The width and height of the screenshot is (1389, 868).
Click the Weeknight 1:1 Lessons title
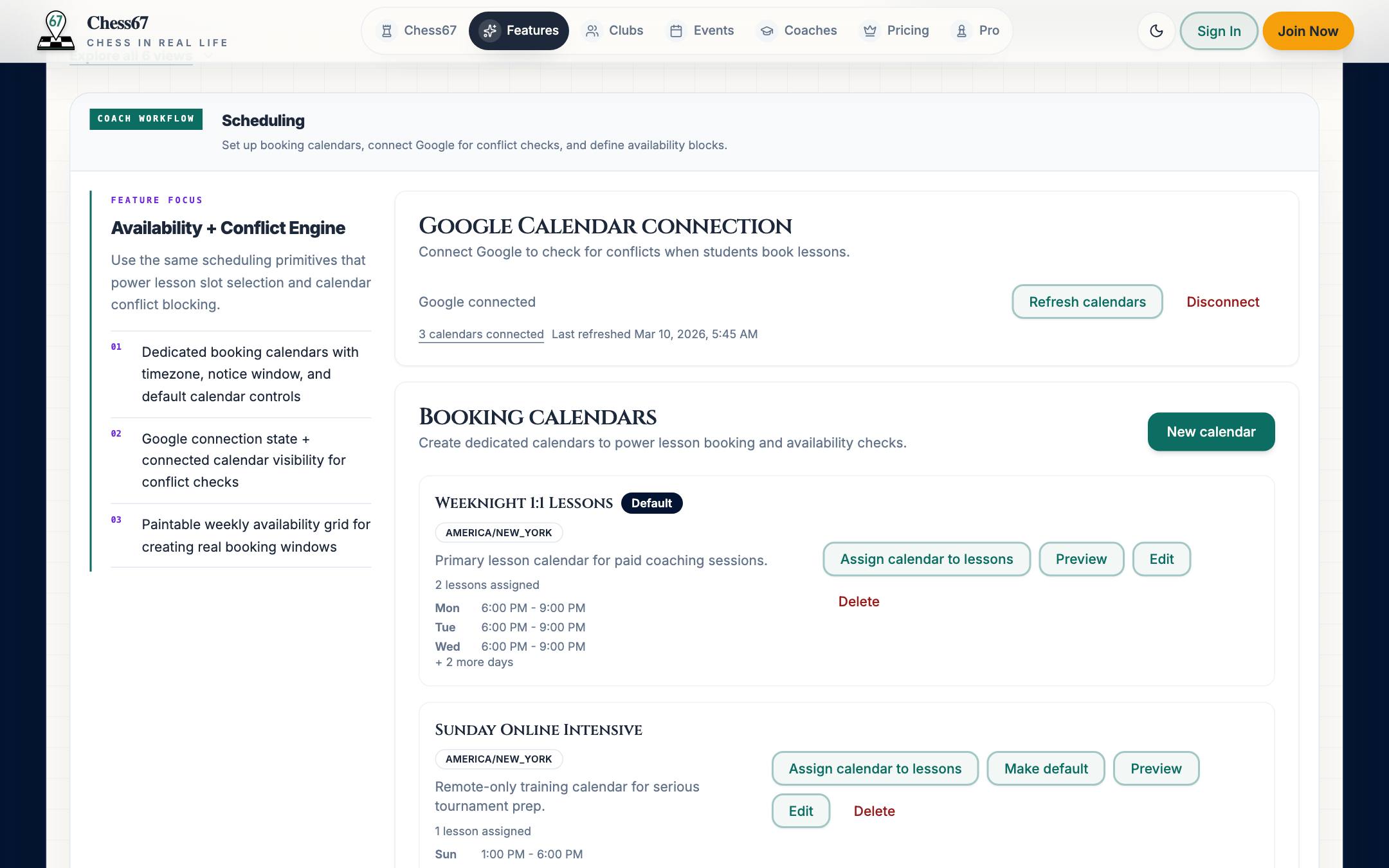point(523,503)
